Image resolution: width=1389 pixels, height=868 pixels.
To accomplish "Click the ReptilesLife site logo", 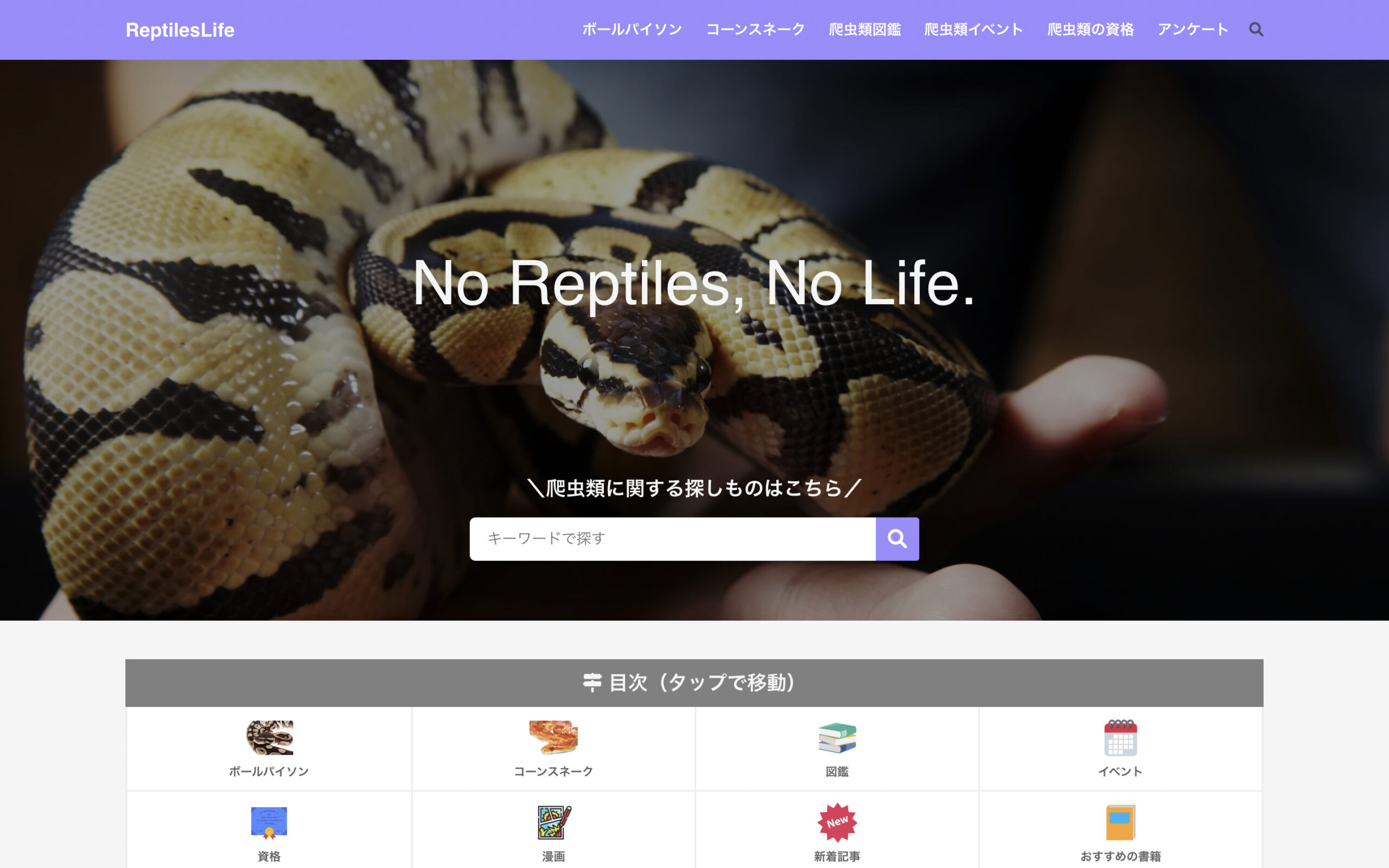I will [x=180, y=30].
